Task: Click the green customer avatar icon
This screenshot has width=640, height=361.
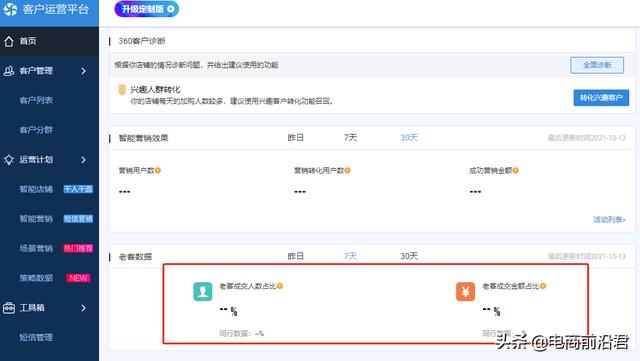Action: pyautogui.click(x=202, y=292)
